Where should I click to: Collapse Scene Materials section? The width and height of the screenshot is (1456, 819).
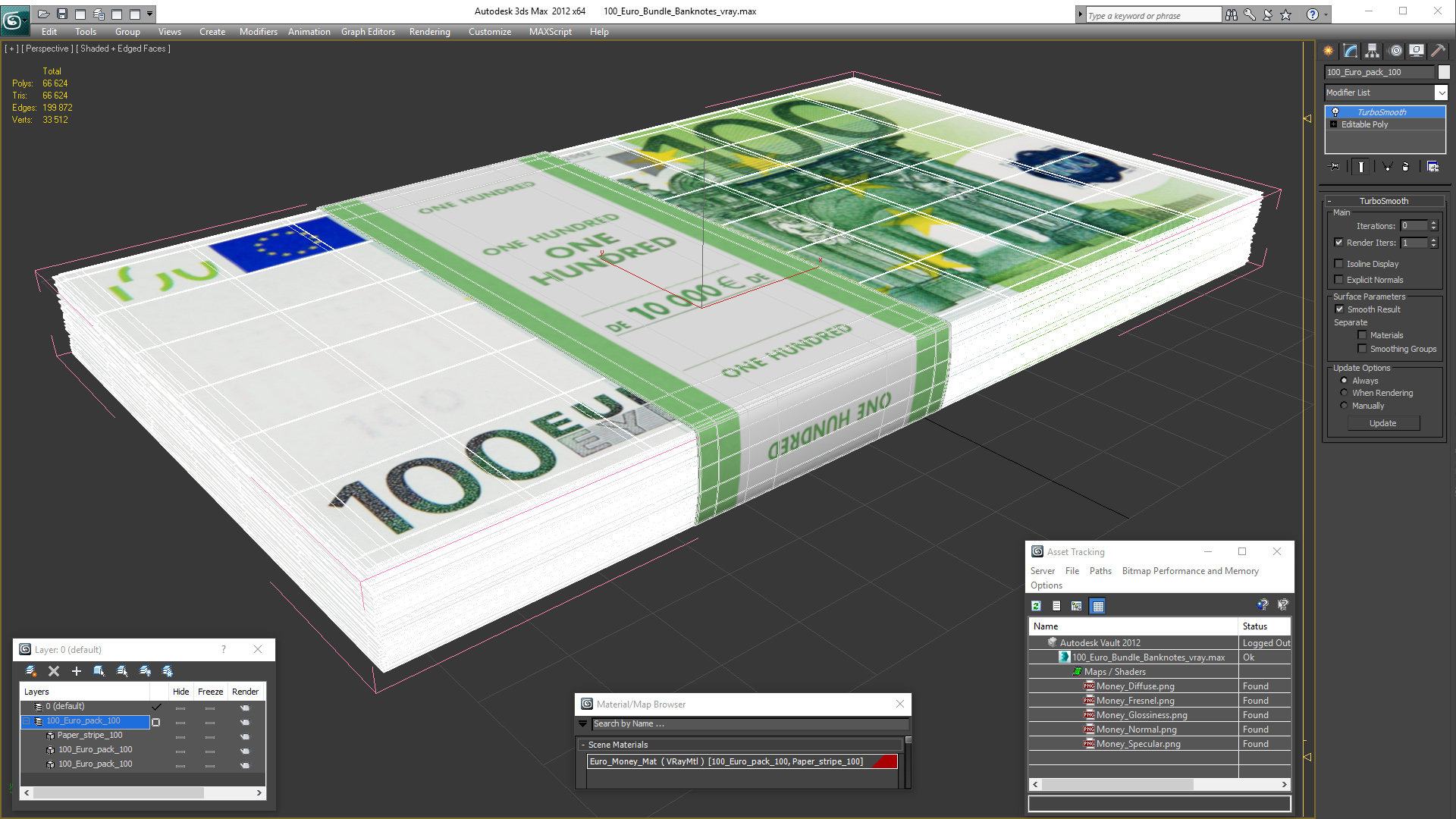583,745
